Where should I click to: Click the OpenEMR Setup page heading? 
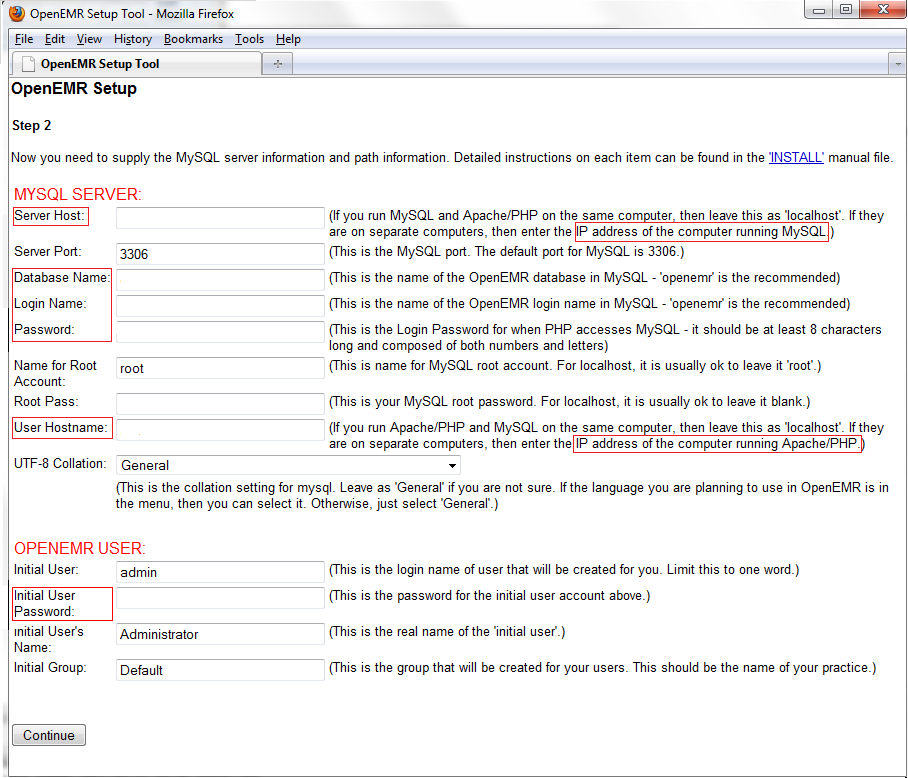coord(74,89)
